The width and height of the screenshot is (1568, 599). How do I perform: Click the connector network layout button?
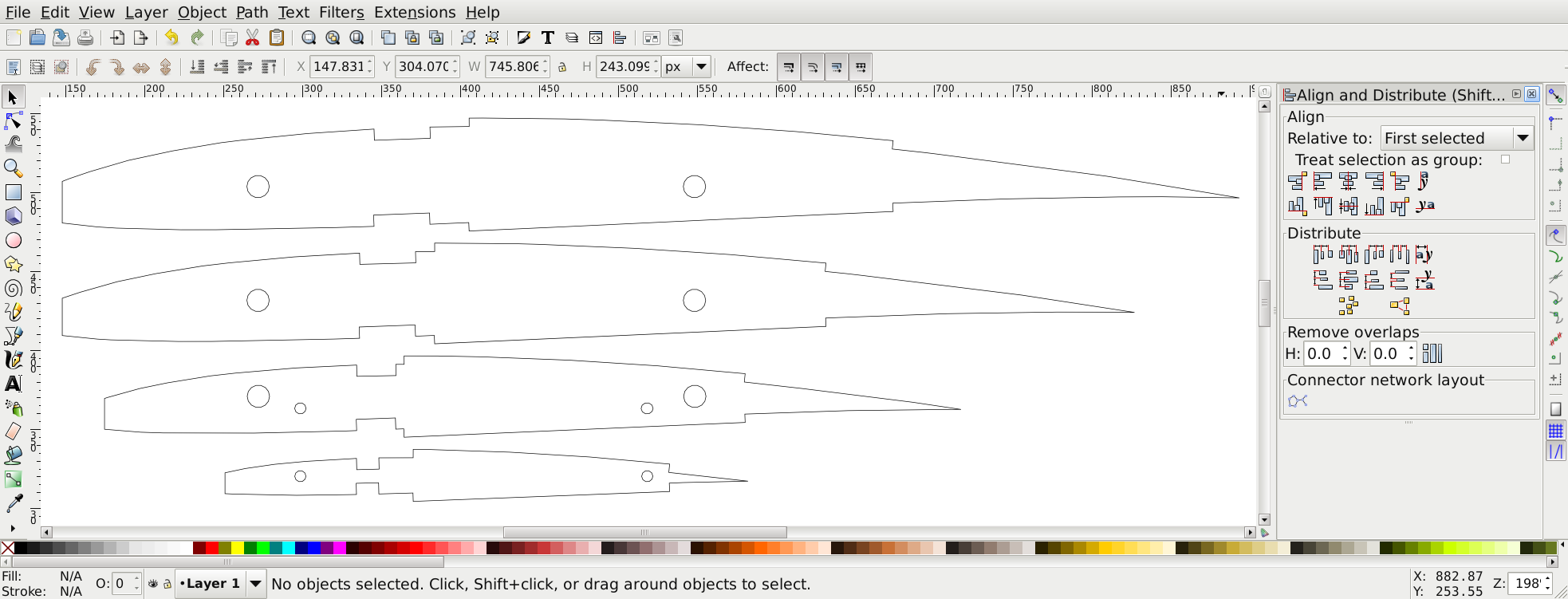[x=1298, y=400]
